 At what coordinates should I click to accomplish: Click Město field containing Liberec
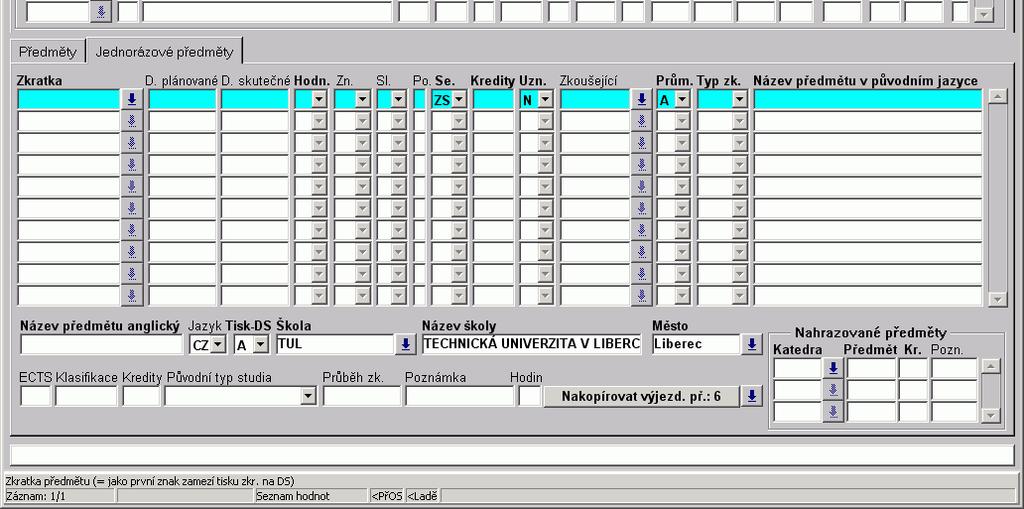pos(697,344)
